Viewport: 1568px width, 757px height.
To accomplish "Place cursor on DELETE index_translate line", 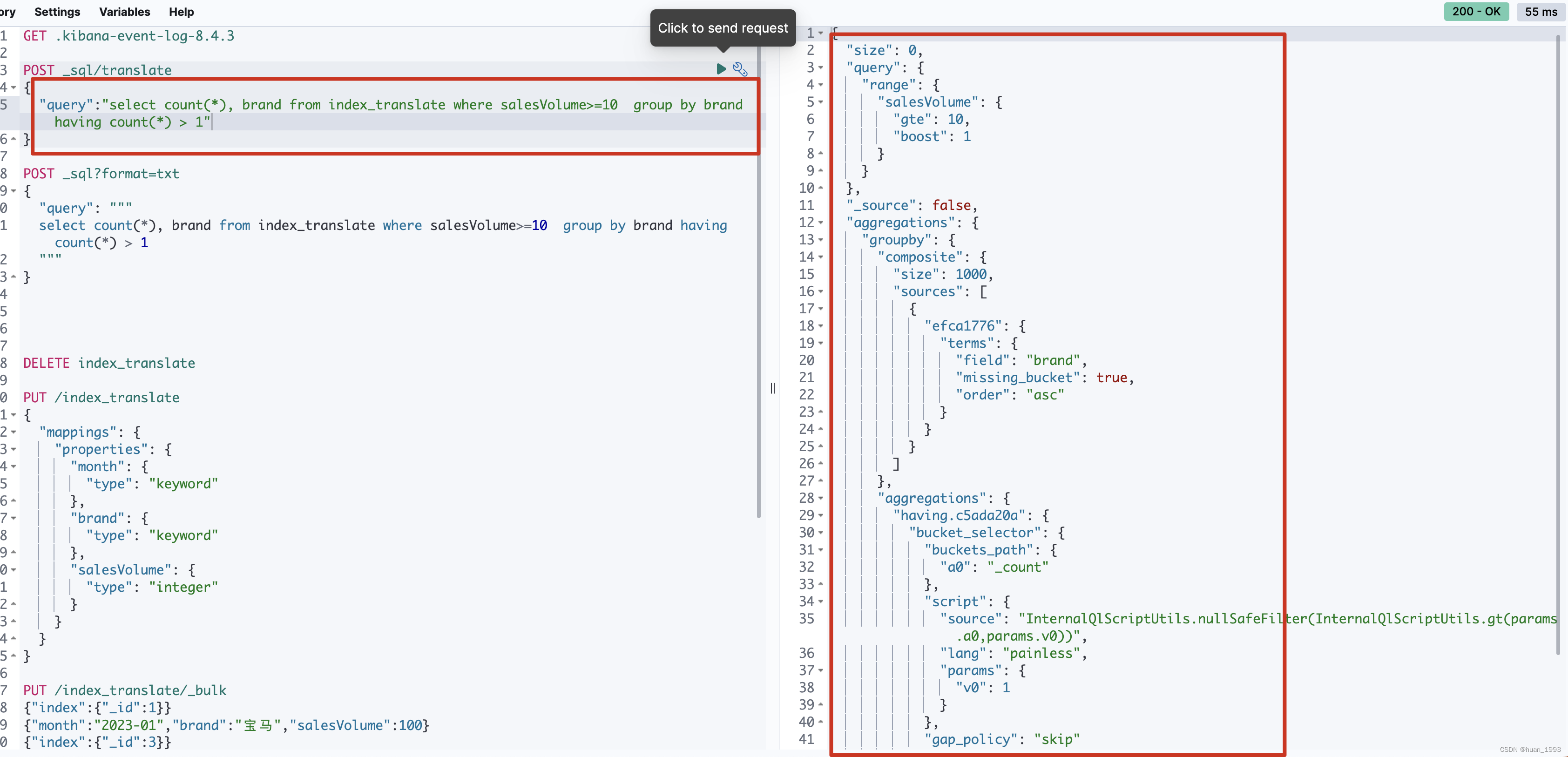I will click(109, 363).
